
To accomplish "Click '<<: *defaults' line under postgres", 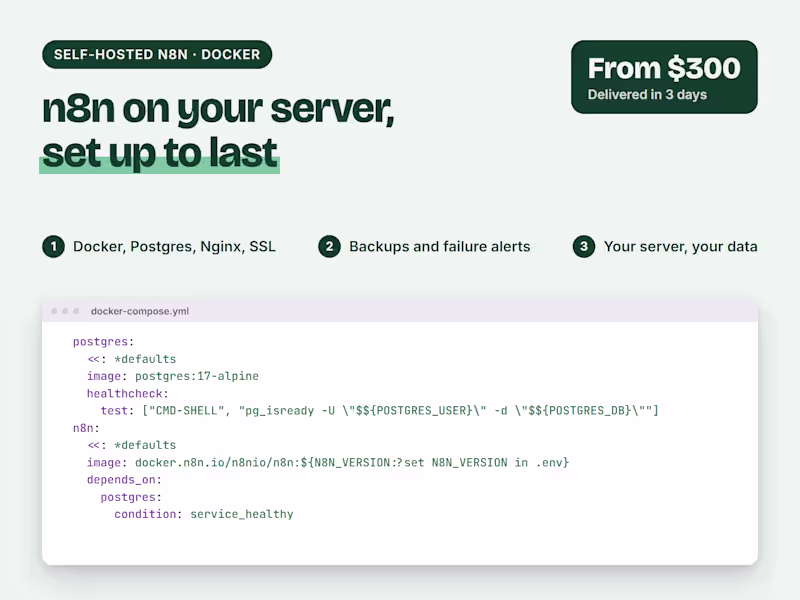I will [x=132, y=359].
